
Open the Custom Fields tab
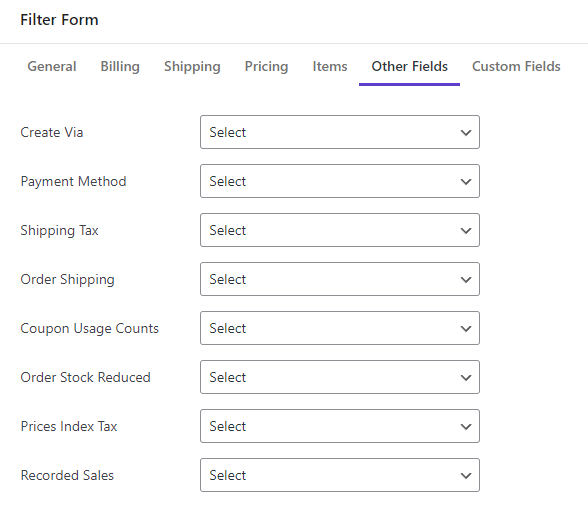(516, 66)
